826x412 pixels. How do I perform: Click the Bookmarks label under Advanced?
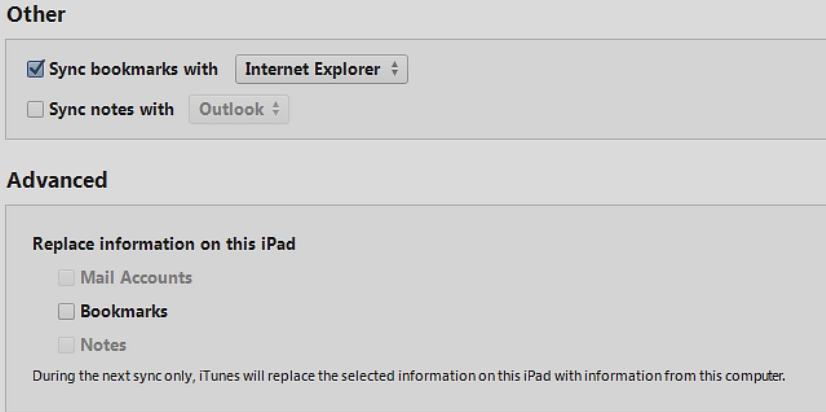tap(123, 312)
